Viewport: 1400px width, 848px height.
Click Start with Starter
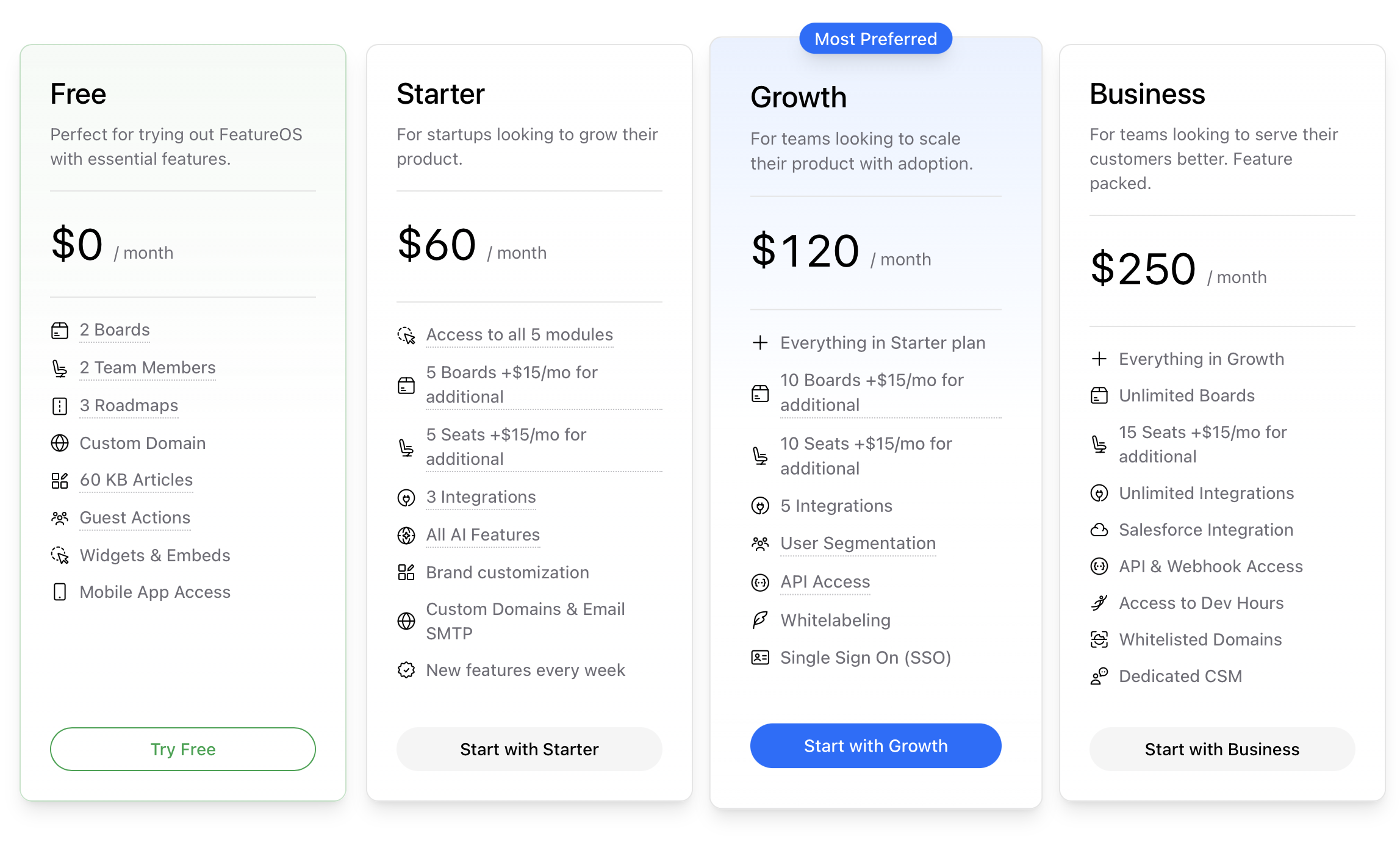[x=528, y=749]
